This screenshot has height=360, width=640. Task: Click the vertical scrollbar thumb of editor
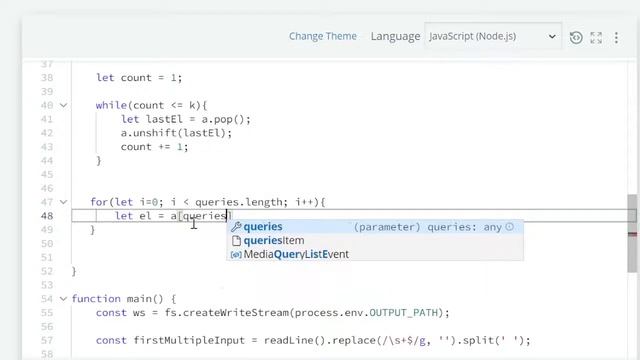click(x=632, y=233)
